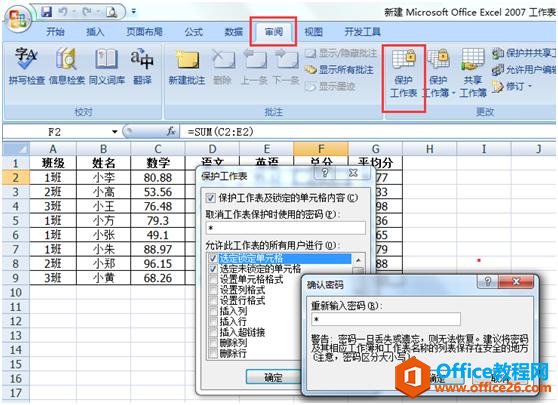Image resolution: width=558 pixels, height=405 pixels.
Task: Go to previous comment 上一条
Action: [x=254, y=67]
